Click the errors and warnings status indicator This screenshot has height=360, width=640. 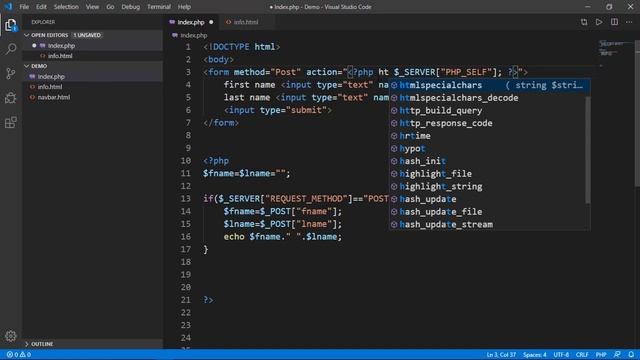[x=19, y=355]
